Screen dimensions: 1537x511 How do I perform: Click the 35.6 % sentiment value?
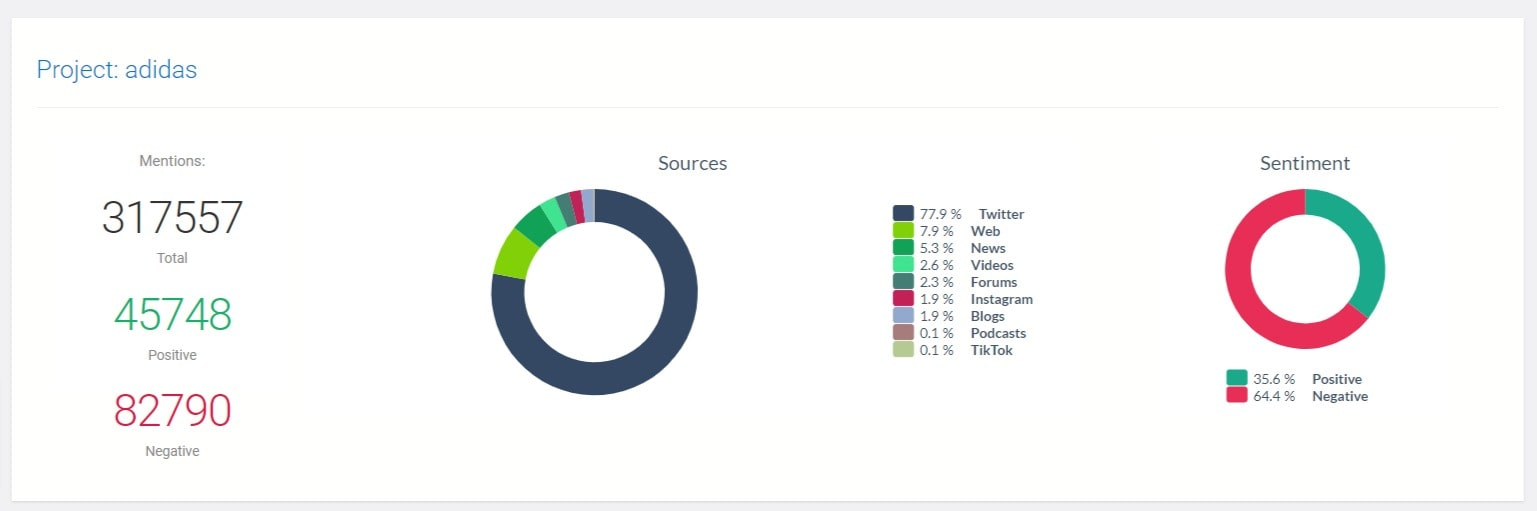coord(1274,379)
